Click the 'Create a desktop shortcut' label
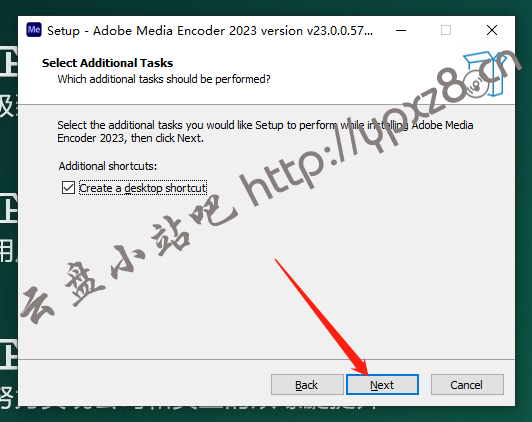 pyautogui.click(x=143, y=188)
